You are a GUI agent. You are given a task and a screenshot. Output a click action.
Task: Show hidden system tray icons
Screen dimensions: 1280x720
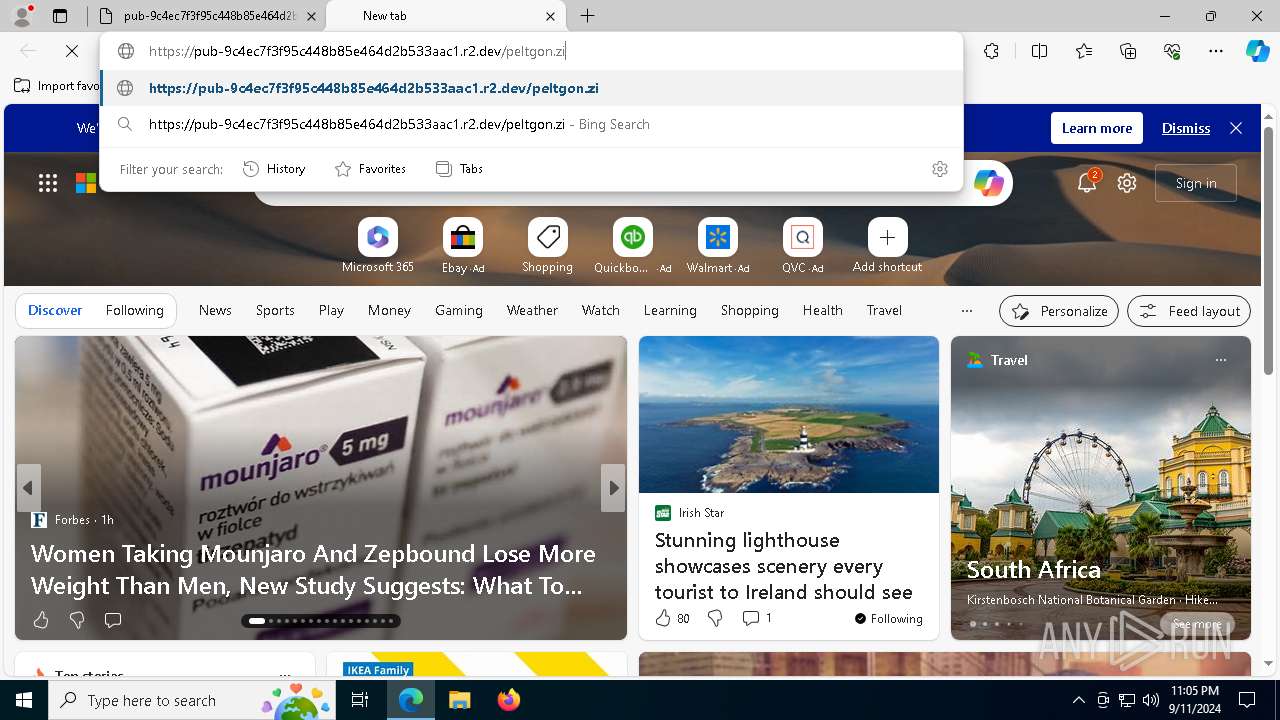pos(1078,700)
